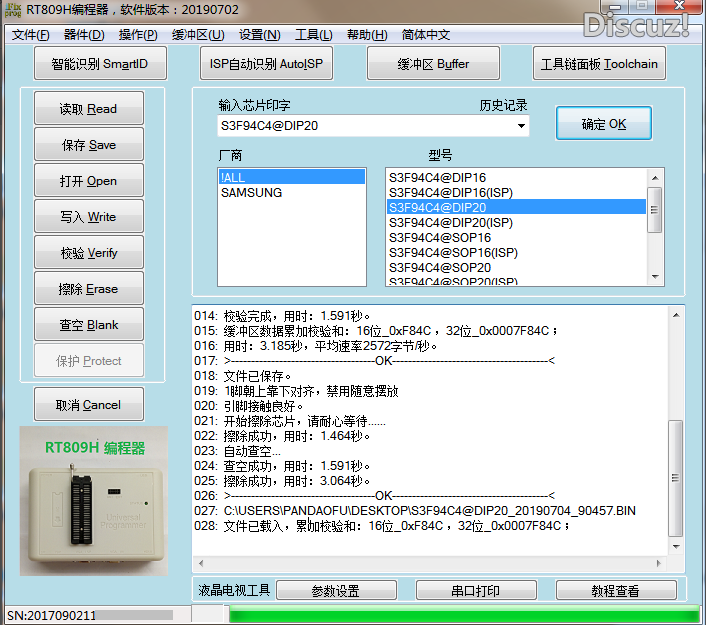Select model S3F94C4@DIP20
The height and width of the screenshot is (625, 706).
pyautogui.click(x=516, y=208)
